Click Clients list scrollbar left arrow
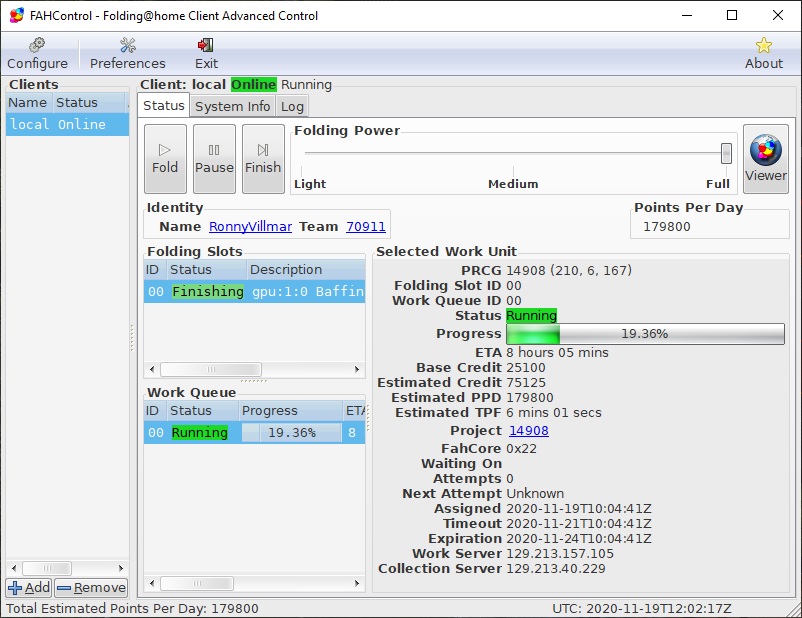Viewport: 802px width, 618px height. click(x=14, y=568)
